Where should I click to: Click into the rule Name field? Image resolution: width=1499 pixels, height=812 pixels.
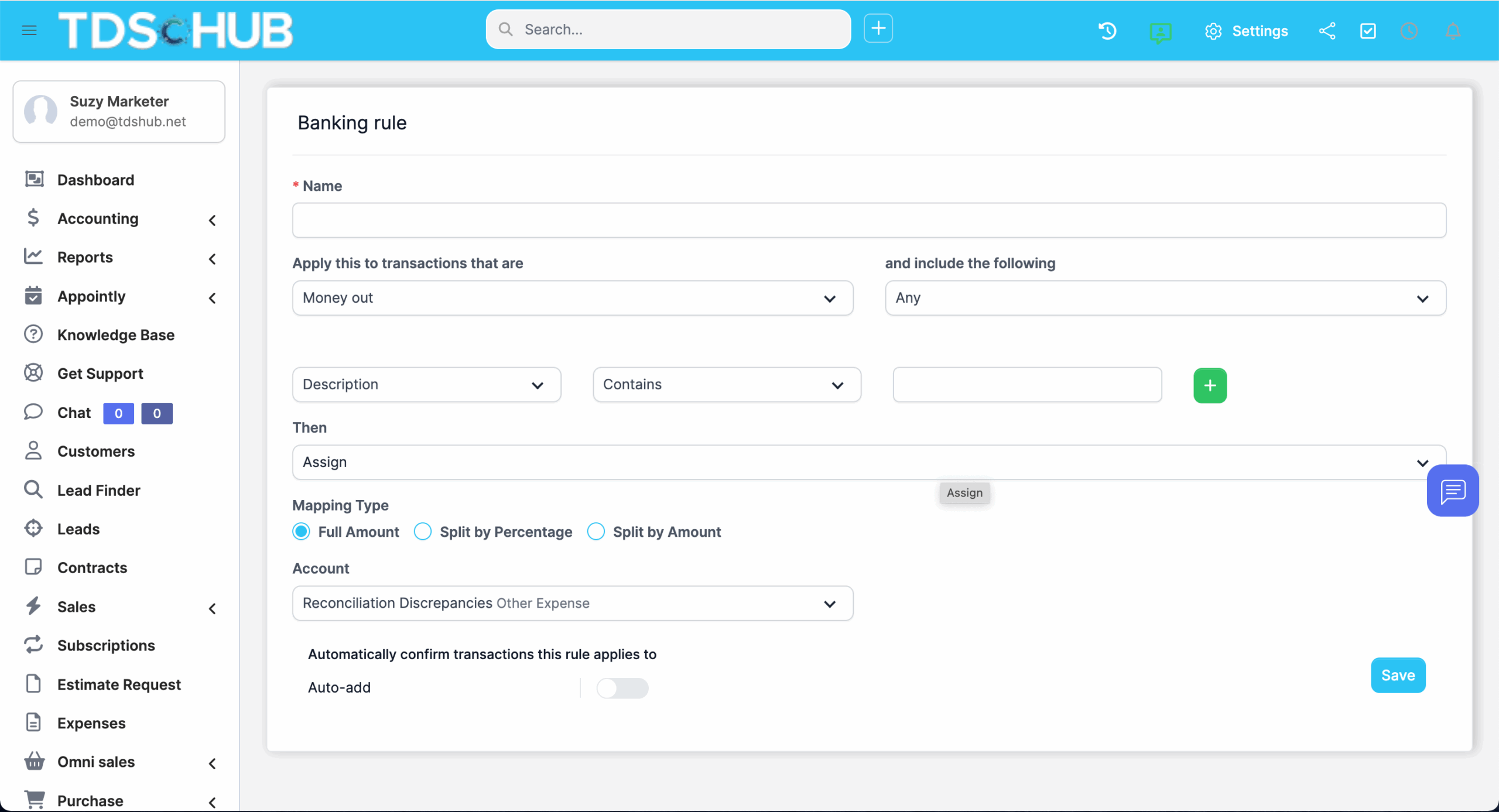tap(869, 220)
